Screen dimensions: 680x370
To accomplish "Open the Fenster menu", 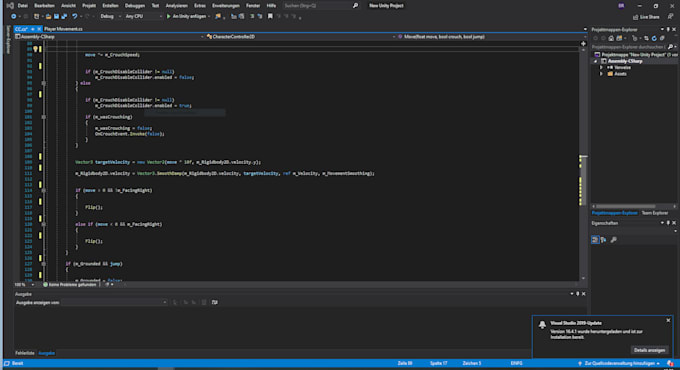I will [x=253, y=6].
